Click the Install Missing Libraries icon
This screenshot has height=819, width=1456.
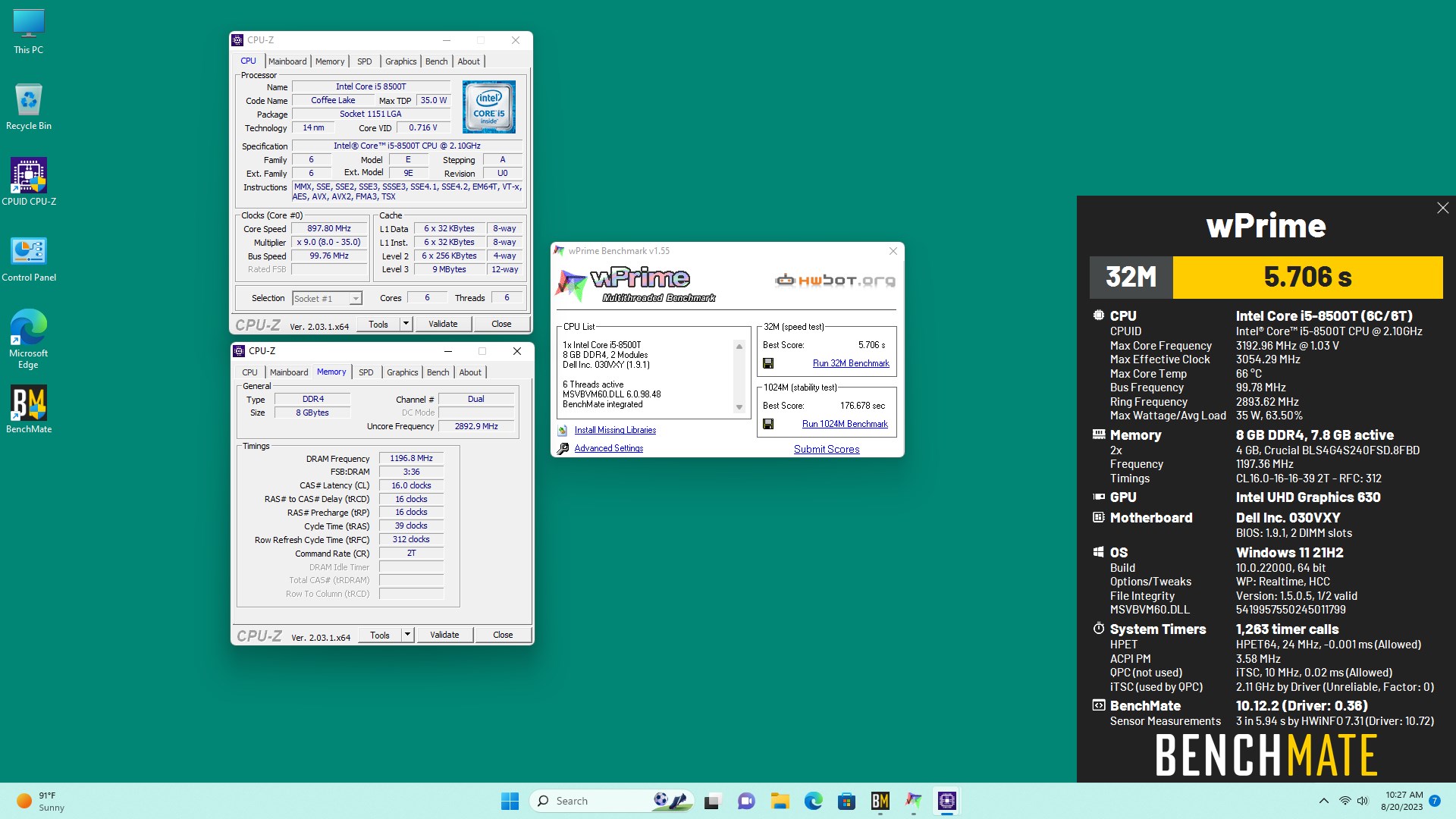pyautogui.click(x=563, y=430)
